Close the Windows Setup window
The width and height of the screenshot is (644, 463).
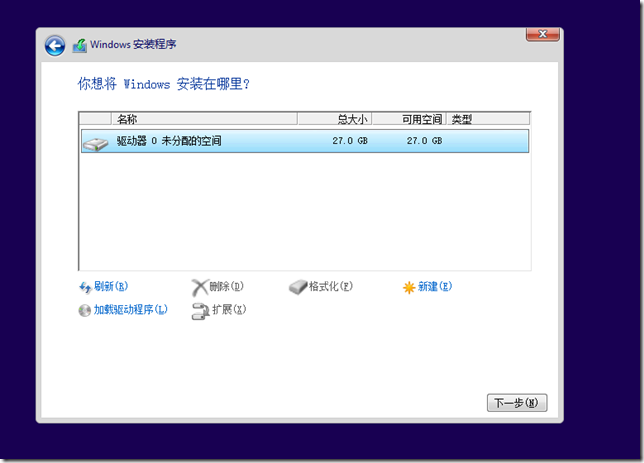pyautogui.click(x=543, y=34)
